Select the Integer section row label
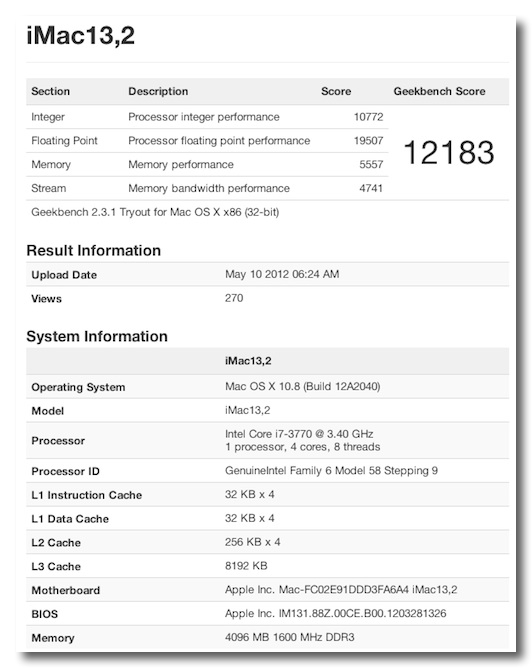The image size is (532, 668). pos(48,117)
